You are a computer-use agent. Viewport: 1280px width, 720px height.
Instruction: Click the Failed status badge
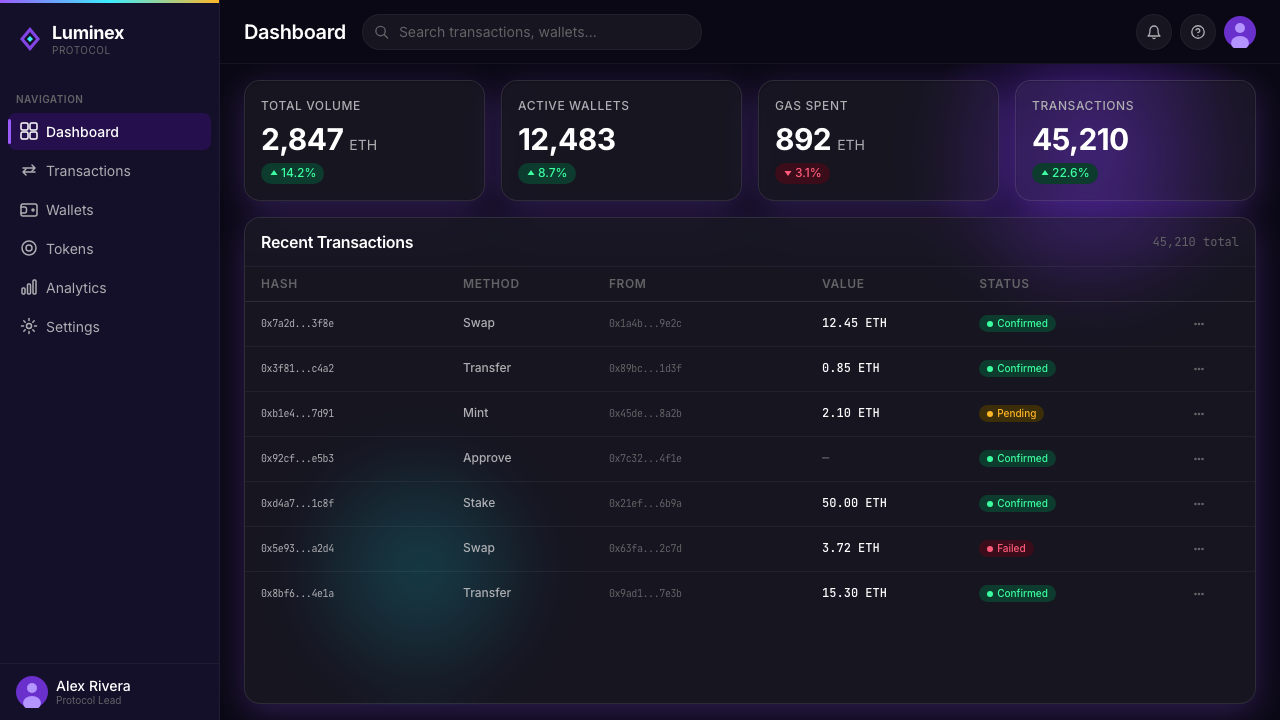1006,548
